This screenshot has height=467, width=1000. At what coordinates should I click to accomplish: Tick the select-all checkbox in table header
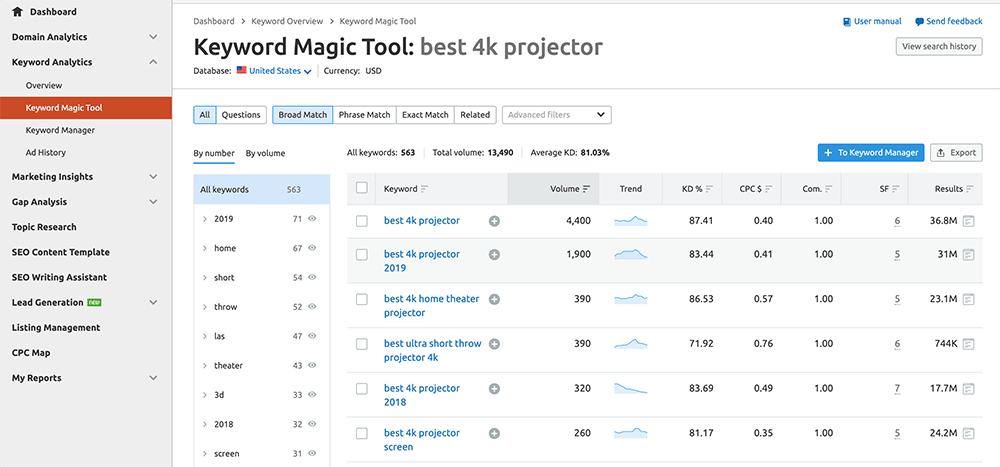coord(362,188)
